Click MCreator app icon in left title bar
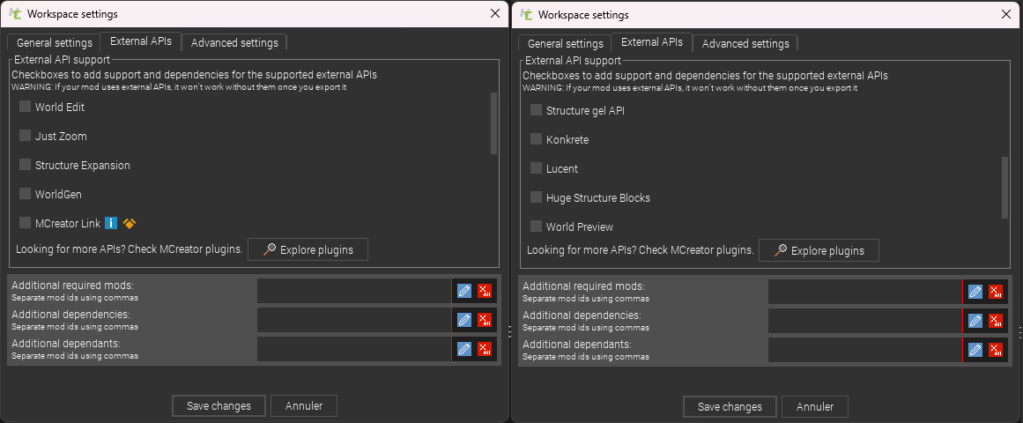The image size is (1023, 423). 15,14
